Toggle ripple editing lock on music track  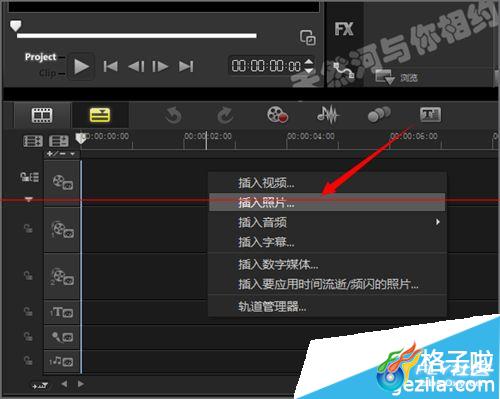tap(28, 361)
